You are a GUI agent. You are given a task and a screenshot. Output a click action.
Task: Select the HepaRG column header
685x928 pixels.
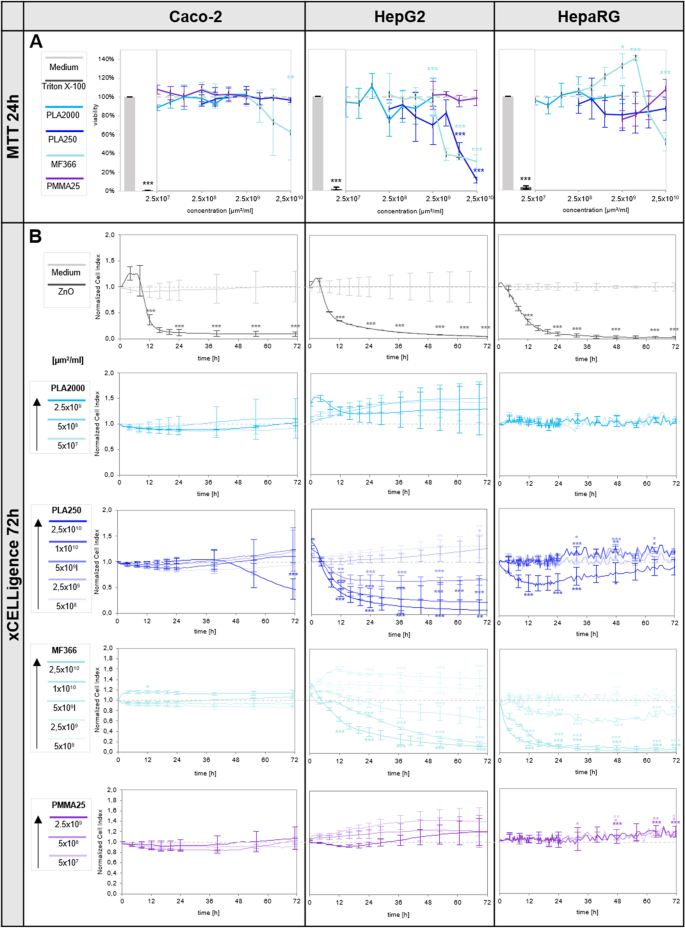[589, 16]
